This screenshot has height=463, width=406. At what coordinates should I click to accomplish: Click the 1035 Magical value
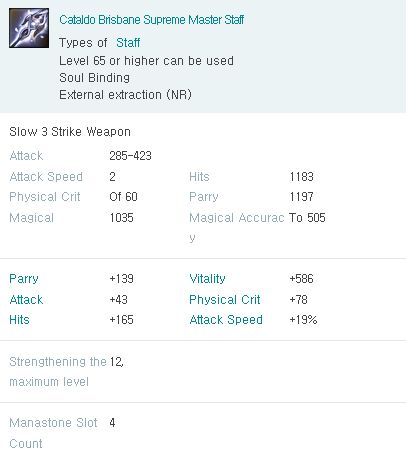coord(122,218)
